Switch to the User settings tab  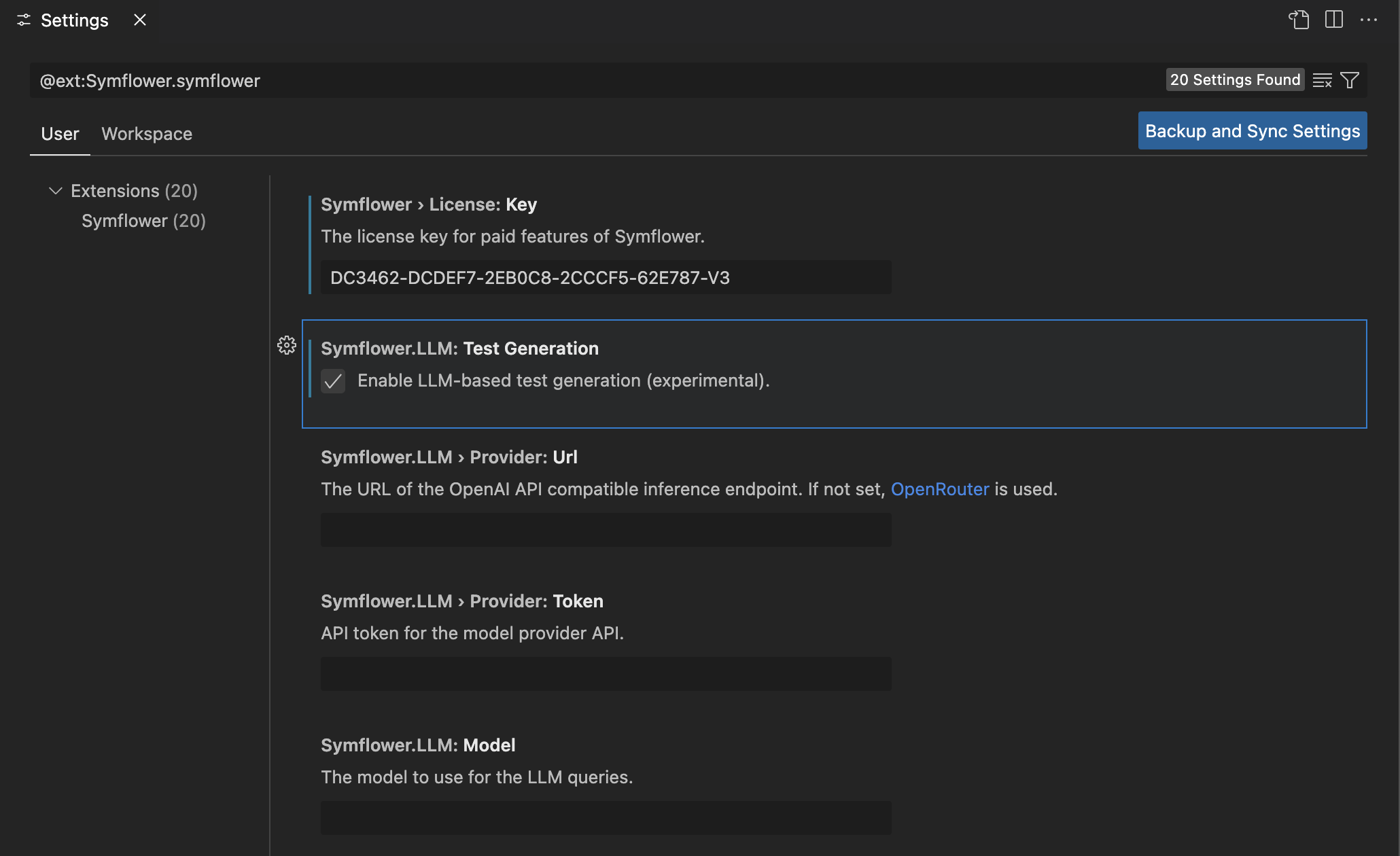(60, 134)
